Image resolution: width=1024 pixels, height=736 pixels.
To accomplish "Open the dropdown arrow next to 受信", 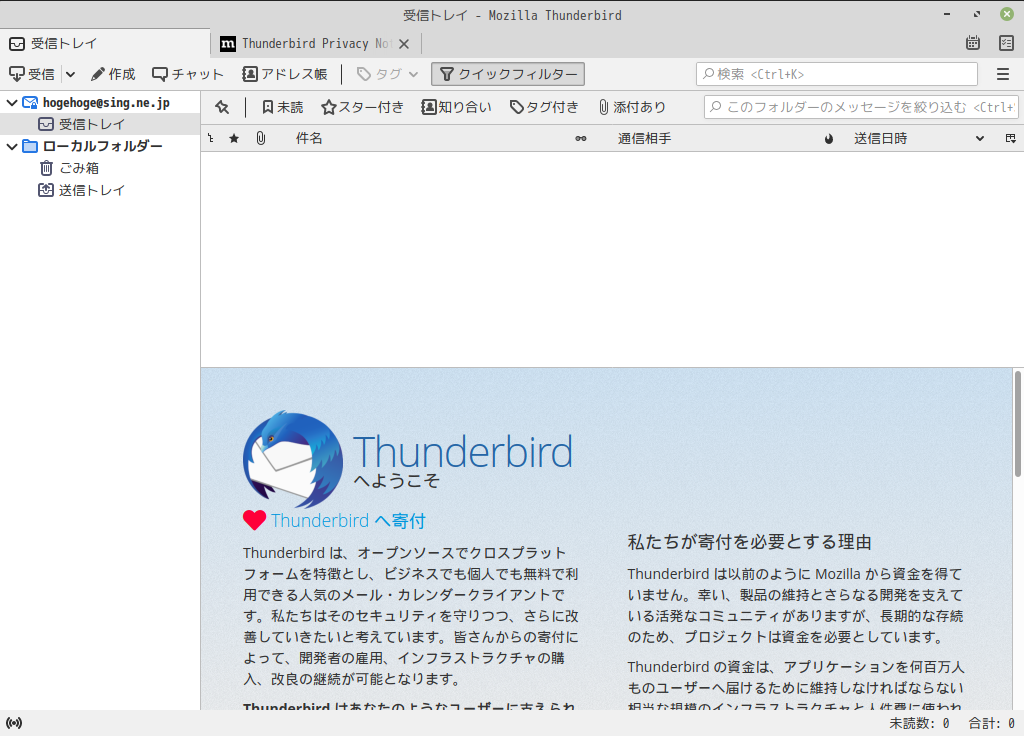I will point(71,74).
